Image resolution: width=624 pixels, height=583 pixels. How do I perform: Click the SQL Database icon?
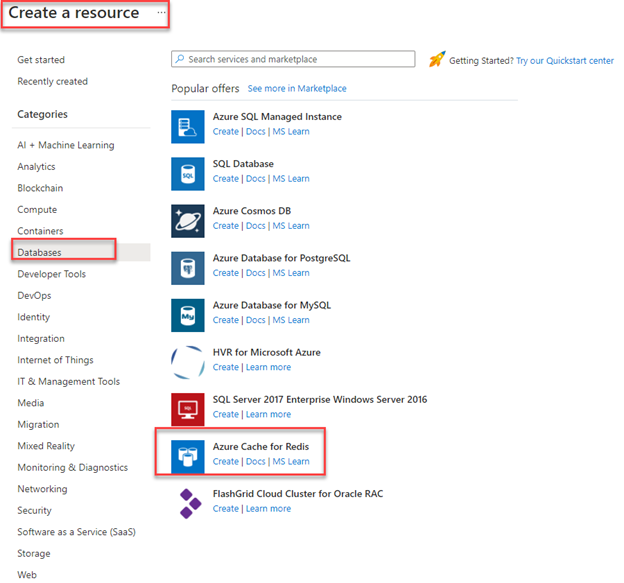188,171
